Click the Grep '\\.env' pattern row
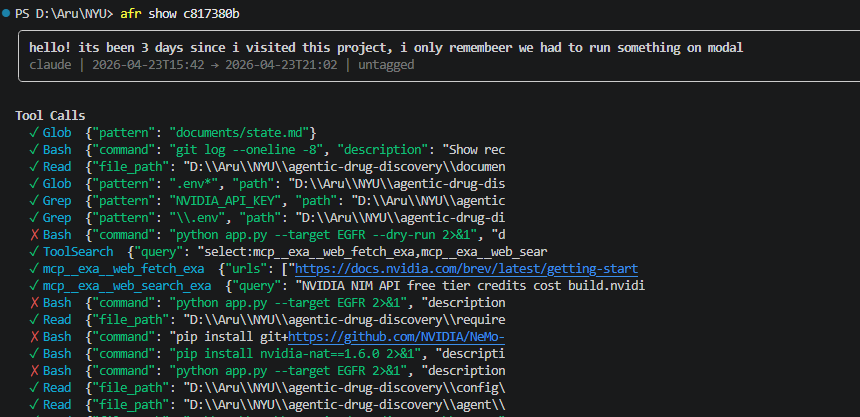This screenshot has width=860, height=417. [267, 218]
